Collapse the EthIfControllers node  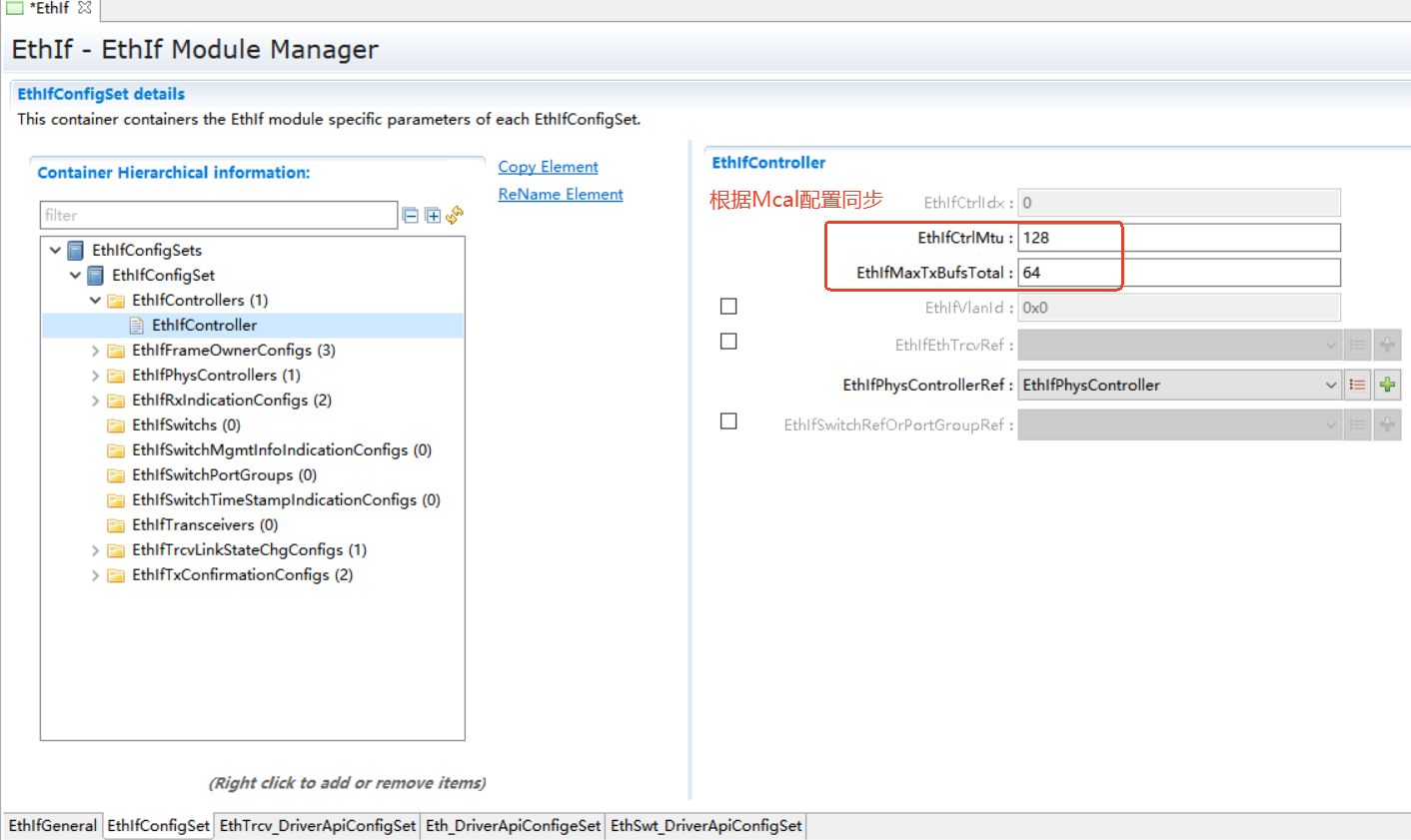click(95, 300)
